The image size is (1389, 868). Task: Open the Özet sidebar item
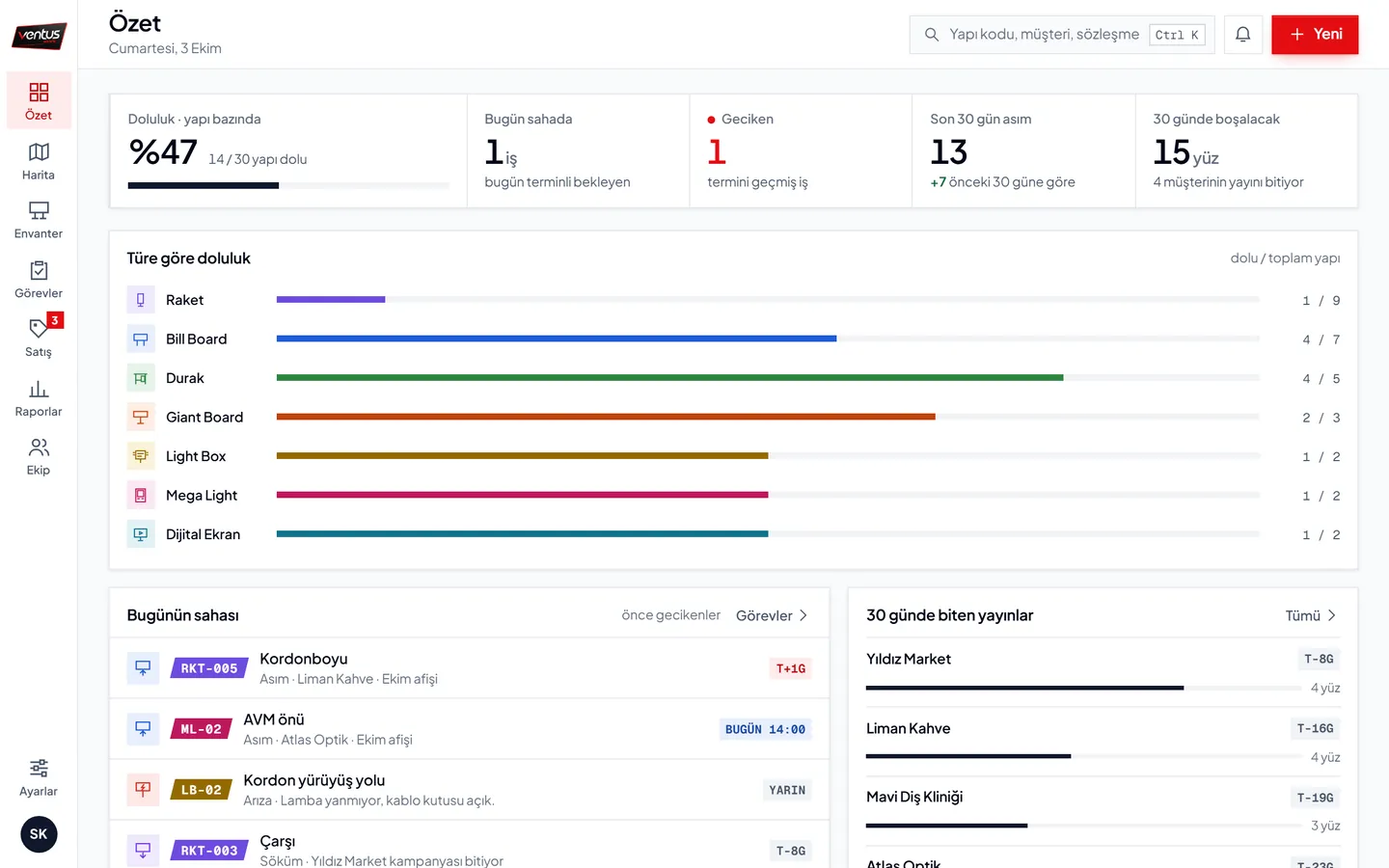[39, 100]
